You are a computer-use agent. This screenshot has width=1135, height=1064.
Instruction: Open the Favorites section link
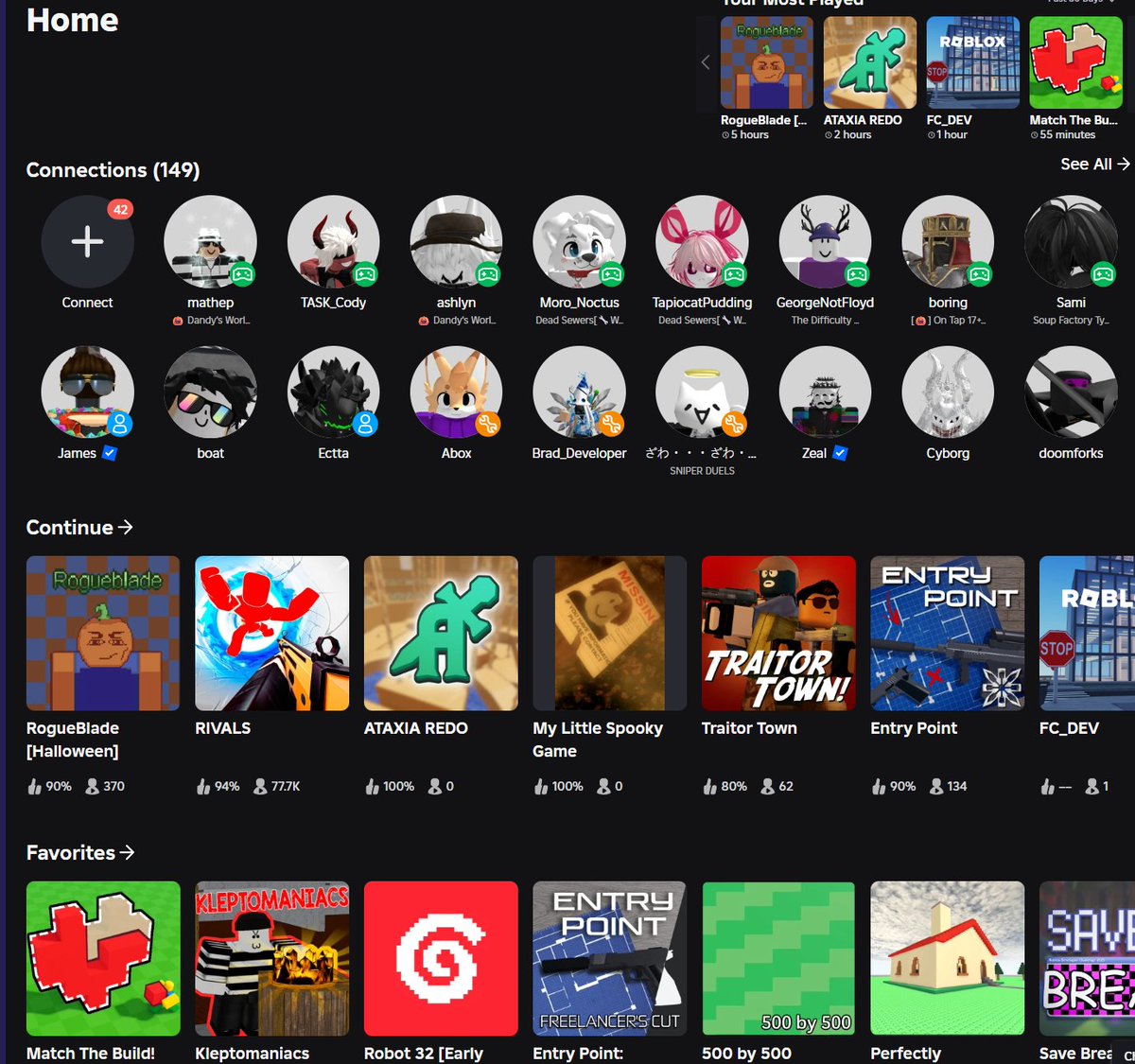80,852
